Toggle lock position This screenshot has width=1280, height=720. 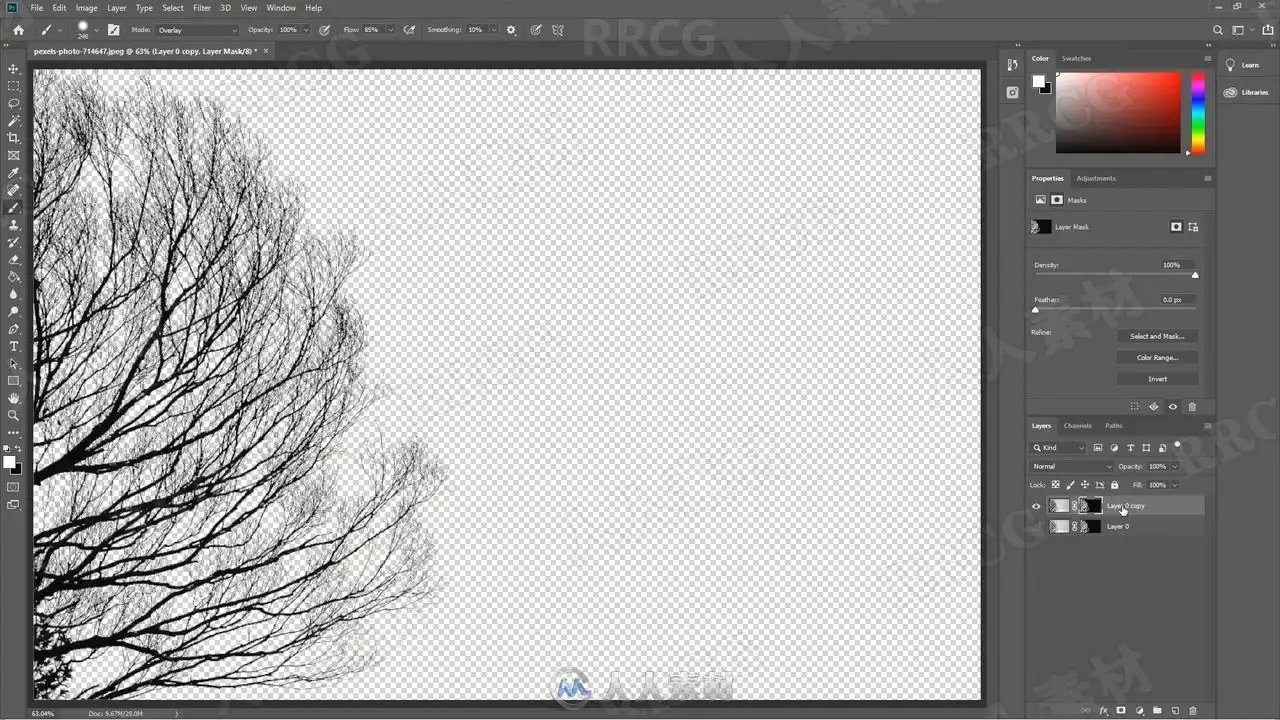point(1084,485)
